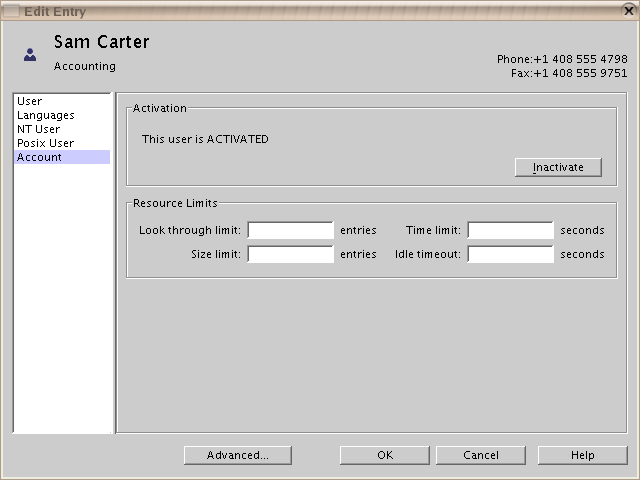Click the Resource Limits group label

pos(175,203)
